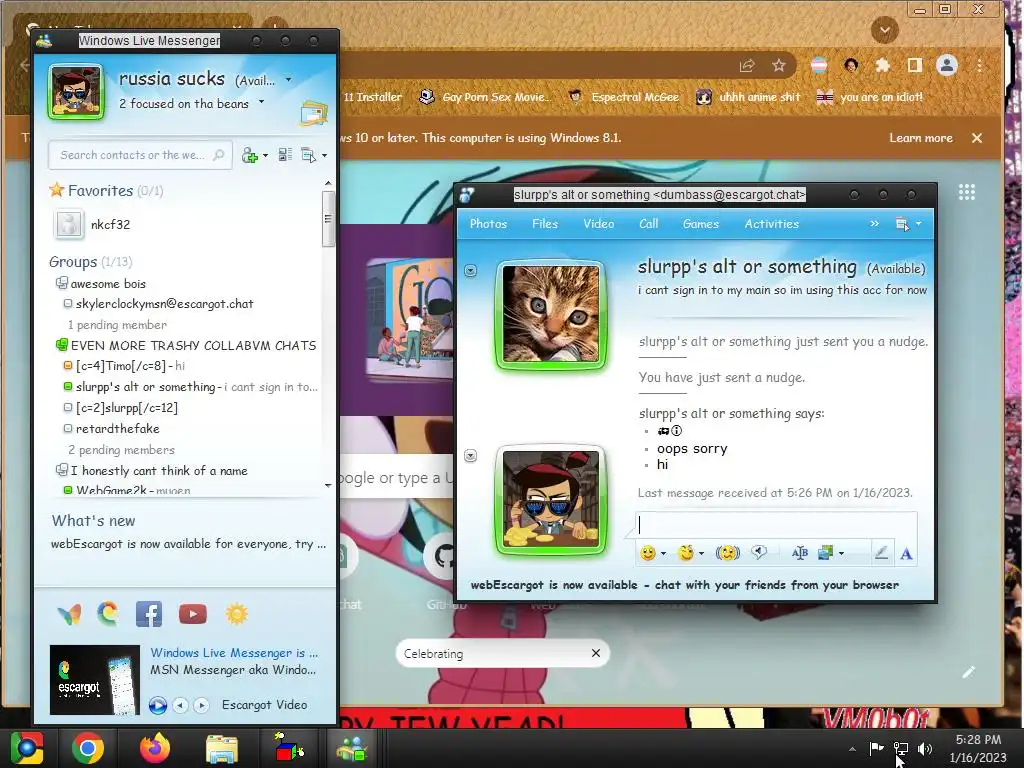This screenshot has height=768, width=1024.
Task: Click Call in chat toolbar
Action: point(648,223)
